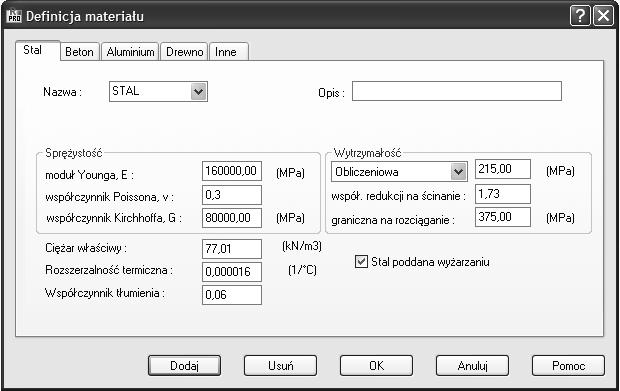Confirm with the OK button
Viewport: 620px width, 391px height.
[x=376, y=365]
